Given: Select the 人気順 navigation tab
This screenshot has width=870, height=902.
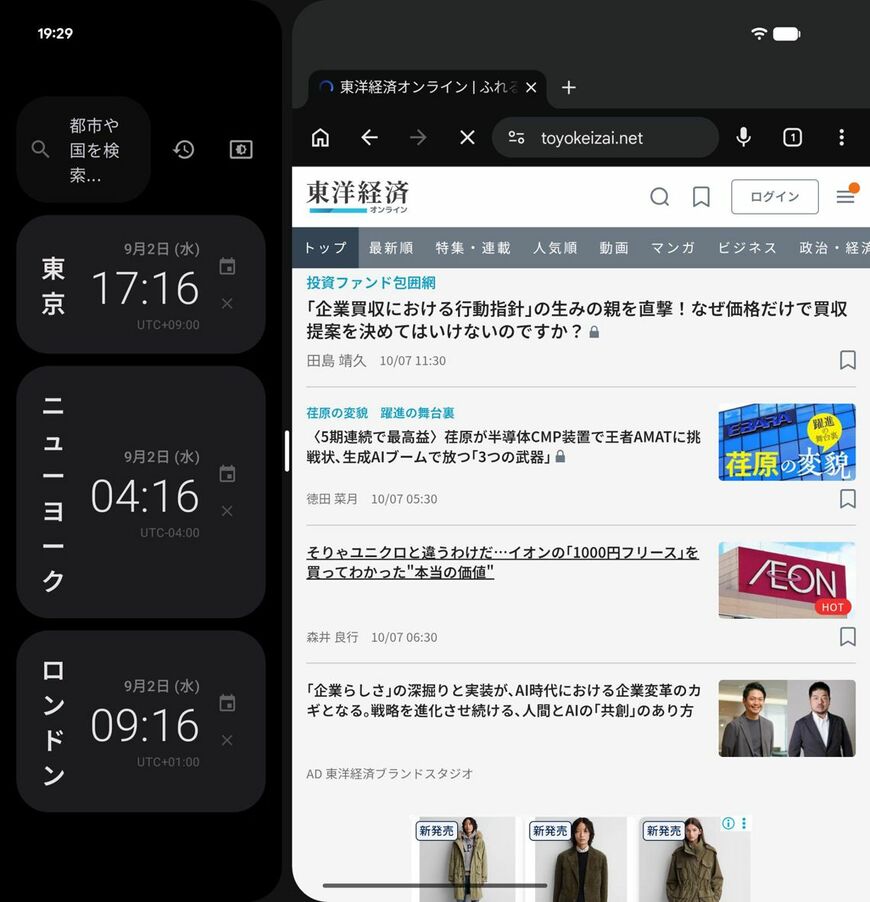Looking at the screenshot, I should (555, 248).
